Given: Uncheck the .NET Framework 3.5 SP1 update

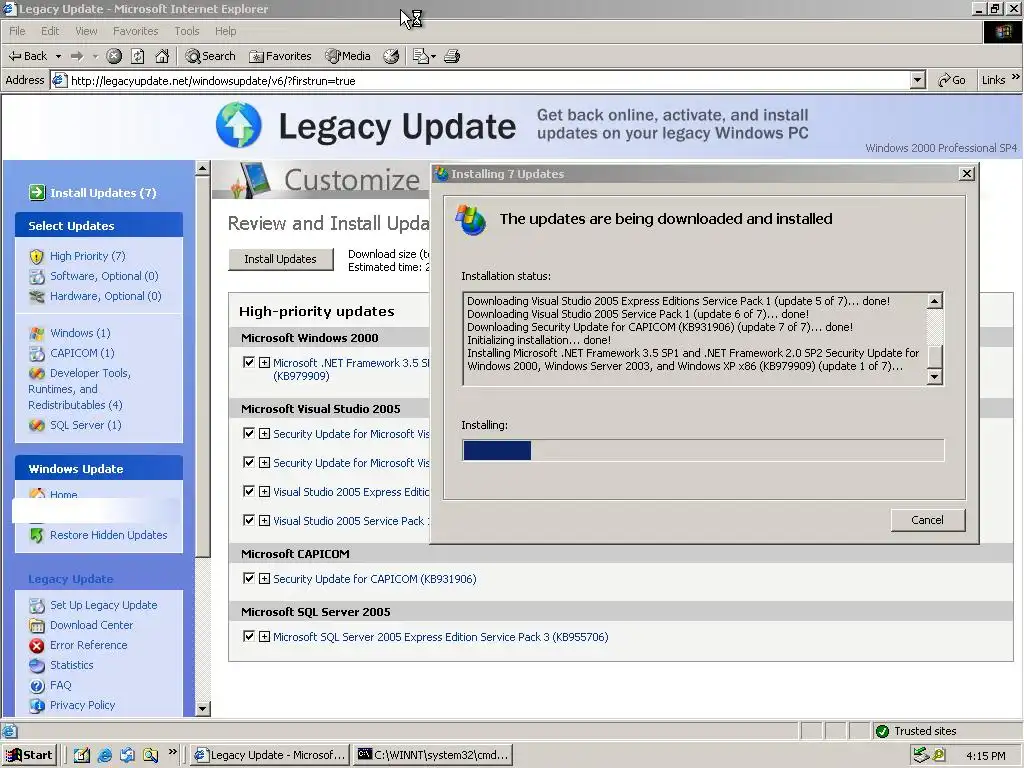Looking at the screenshot, I should coord(248,362).
